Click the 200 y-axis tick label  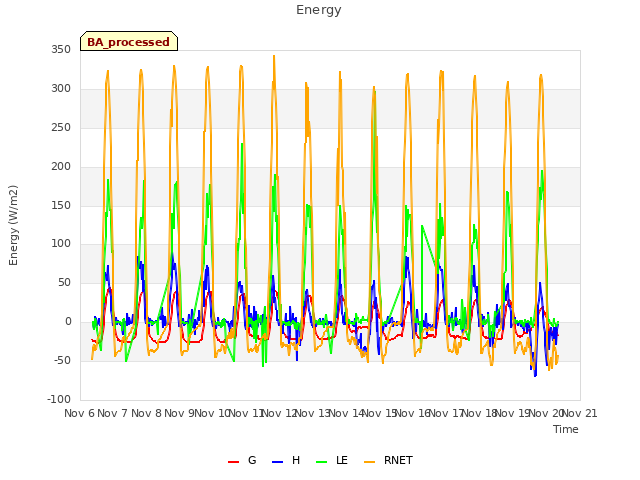pyautogui.click(x=61, y=167)
